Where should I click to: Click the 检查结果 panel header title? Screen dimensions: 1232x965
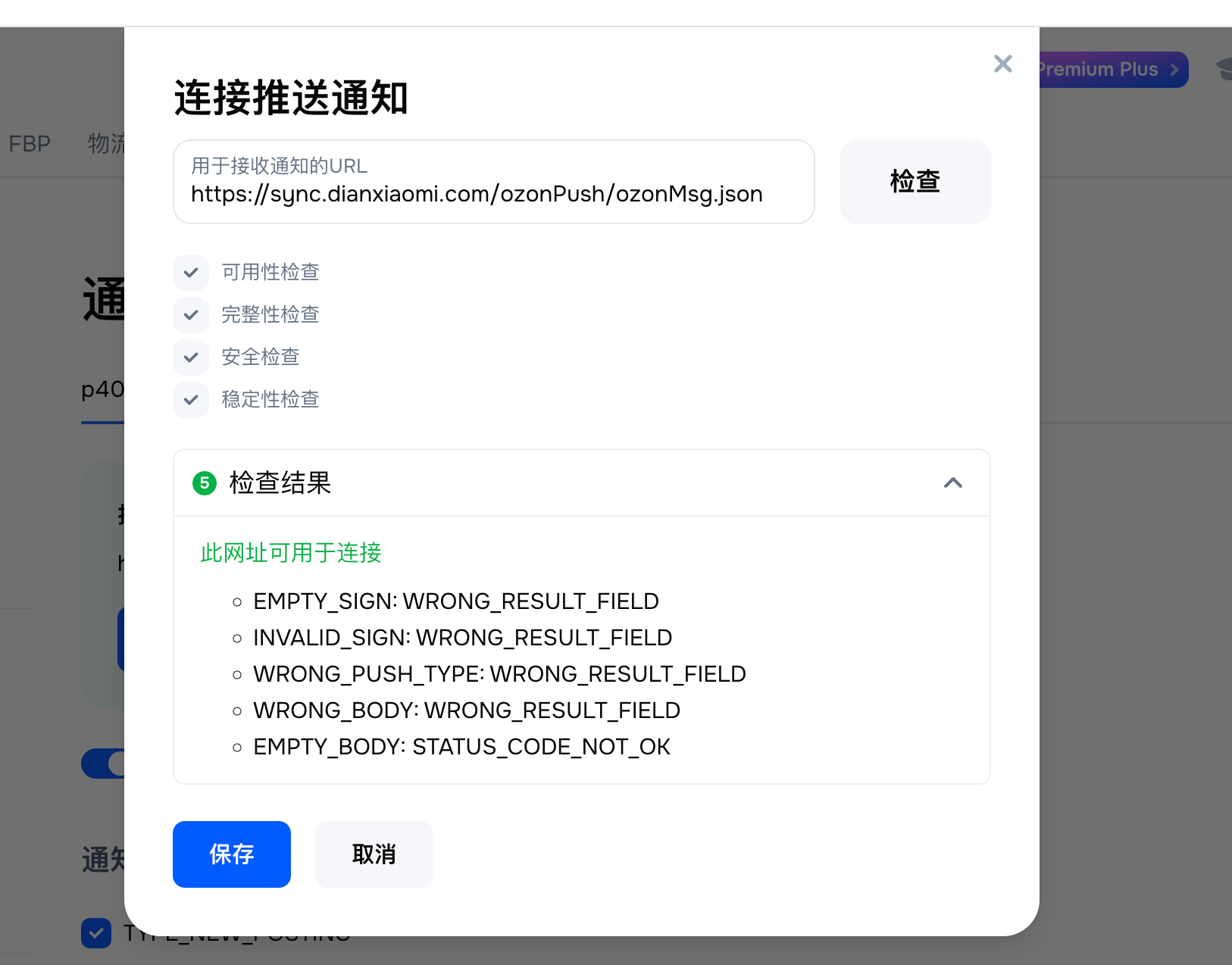point(280,483)
